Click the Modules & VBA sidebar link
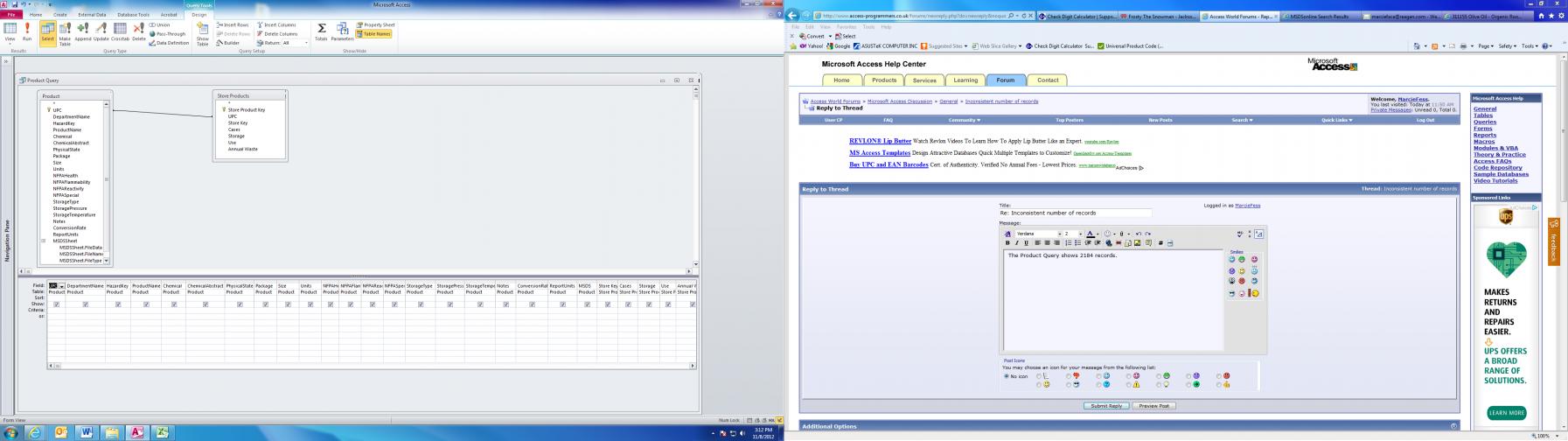This screenshot has width=1568, height=441. [x=1495, y=149]
